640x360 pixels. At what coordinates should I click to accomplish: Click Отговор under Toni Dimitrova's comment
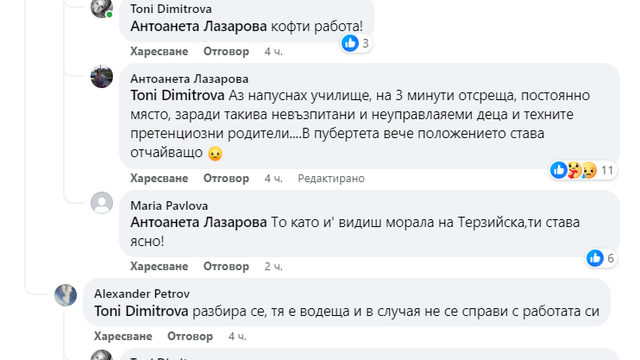(x=226, y=51)
